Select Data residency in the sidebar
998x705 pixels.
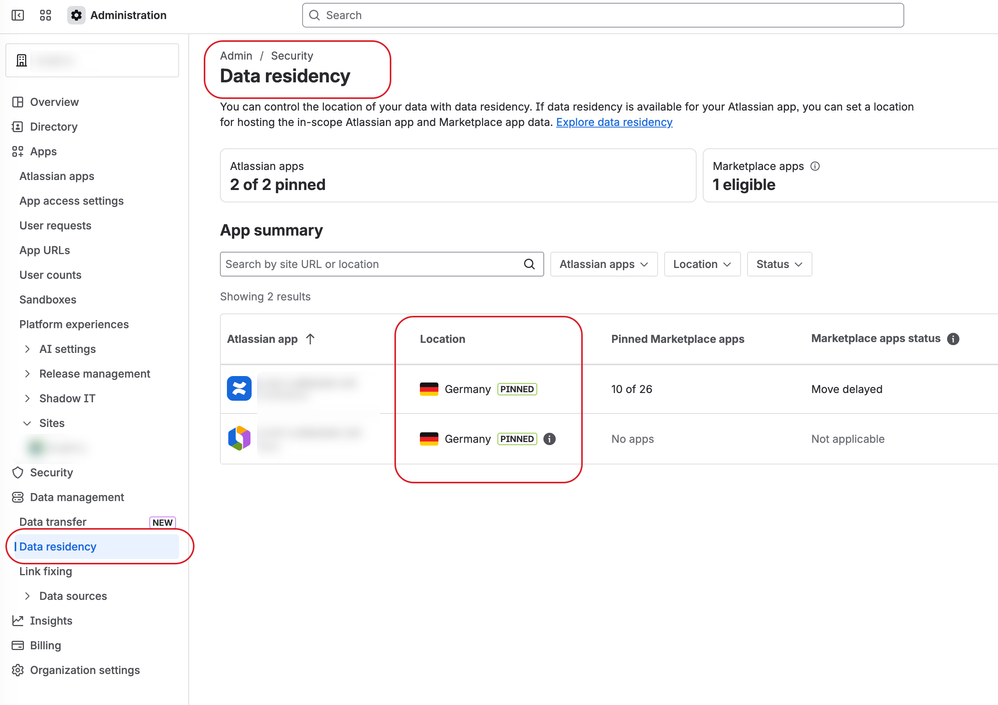pos(95,547)
